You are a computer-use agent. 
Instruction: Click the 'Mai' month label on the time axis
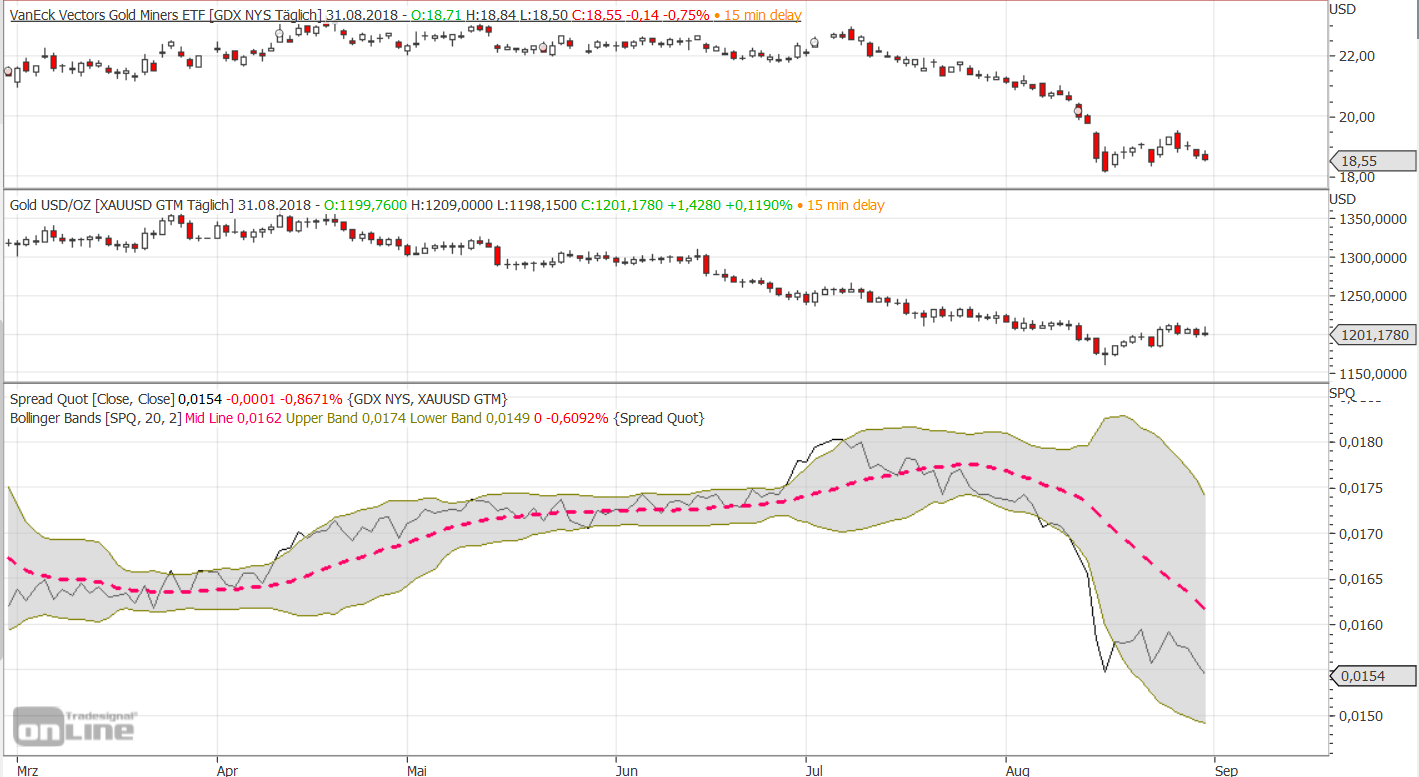pyautogui.click(x=417, y=771)
